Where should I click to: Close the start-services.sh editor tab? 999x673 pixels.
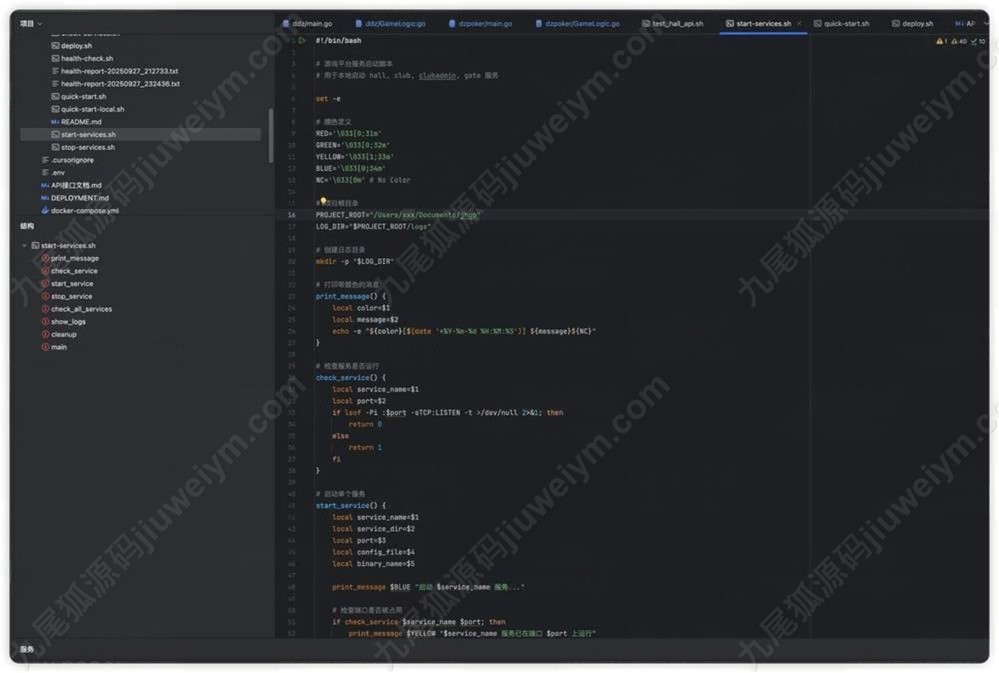click(x=799, y=23)
